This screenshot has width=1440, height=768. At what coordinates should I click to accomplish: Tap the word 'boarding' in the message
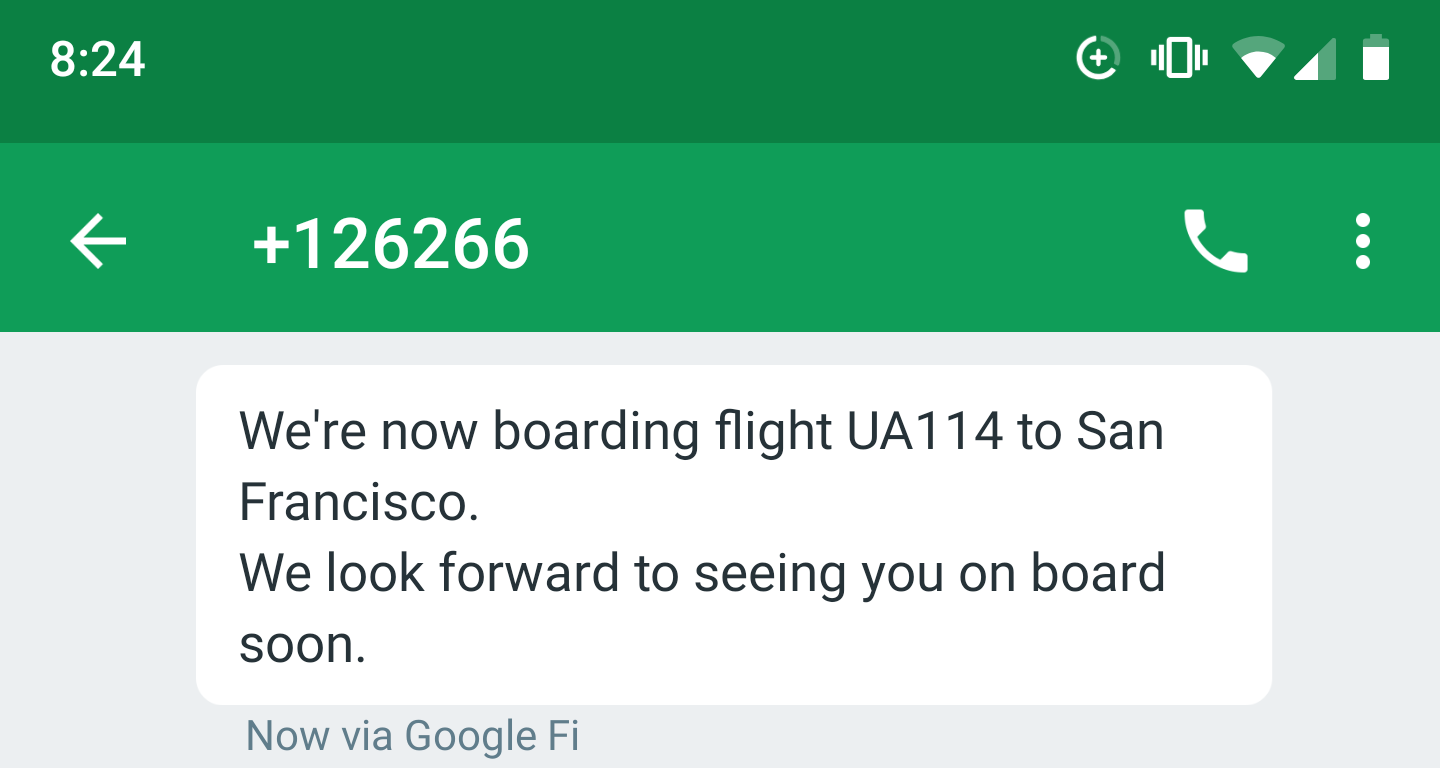pyautogui.click(x=596, y=433)
